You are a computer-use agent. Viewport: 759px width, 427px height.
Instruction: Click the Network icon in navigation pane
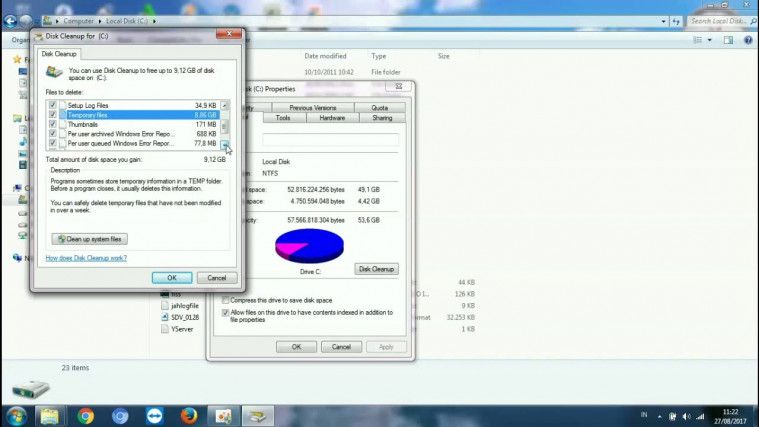point(17,258)
